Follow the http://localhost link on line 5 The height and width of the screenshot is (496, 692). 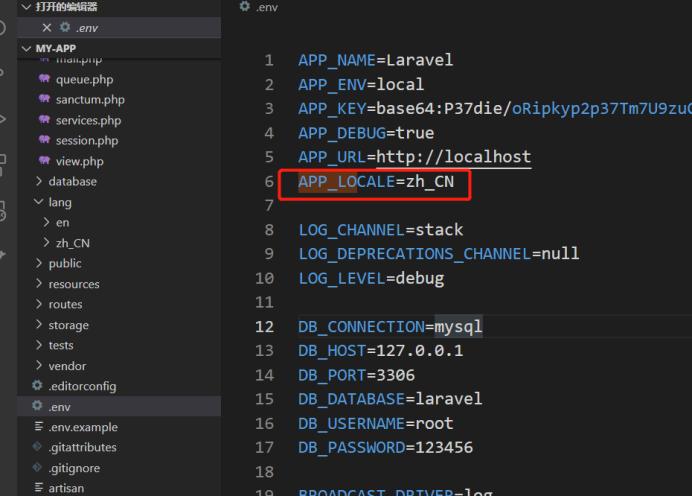(453, 157)
